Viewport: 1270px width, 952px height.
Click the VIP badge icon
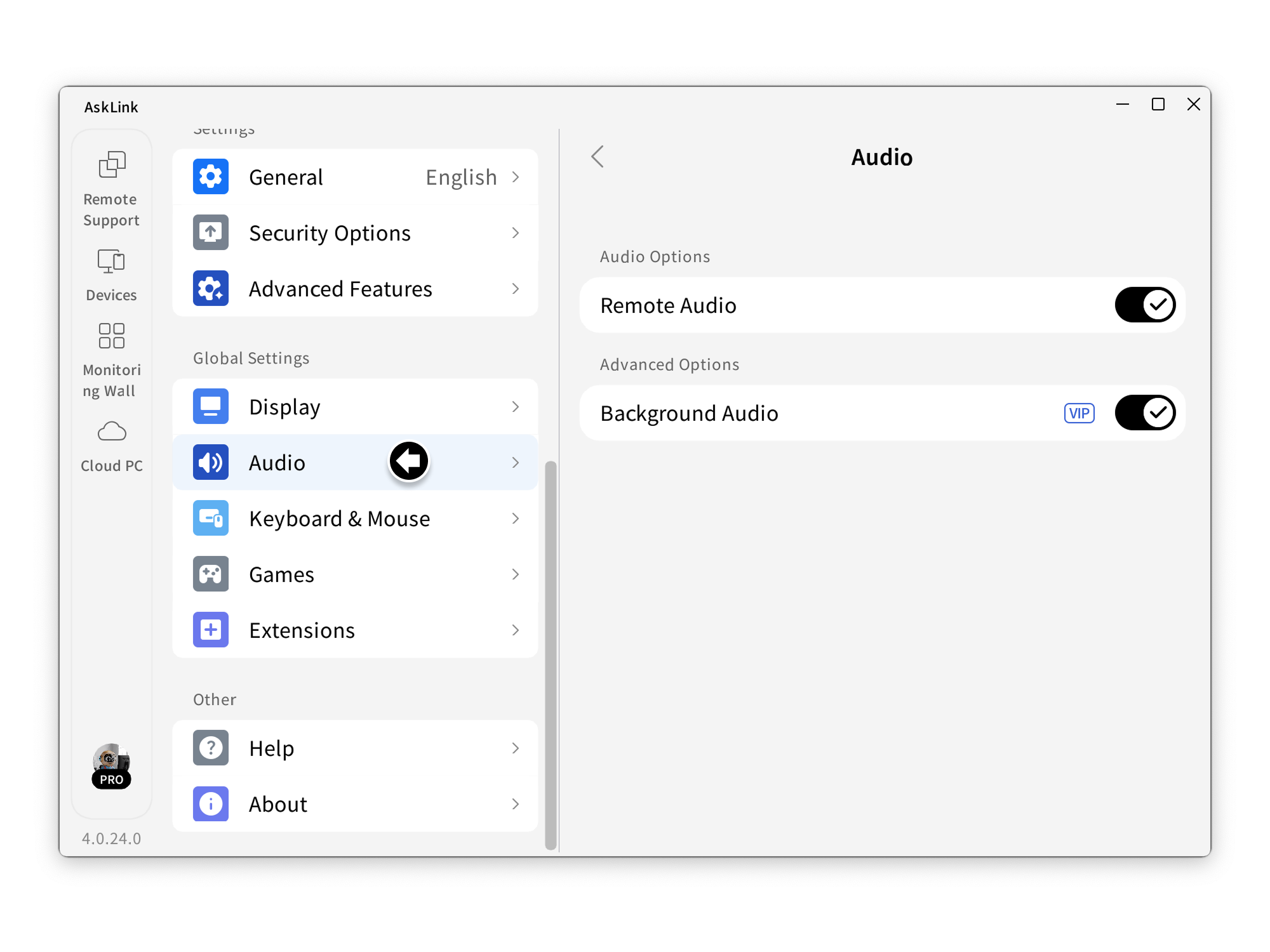1079,413
